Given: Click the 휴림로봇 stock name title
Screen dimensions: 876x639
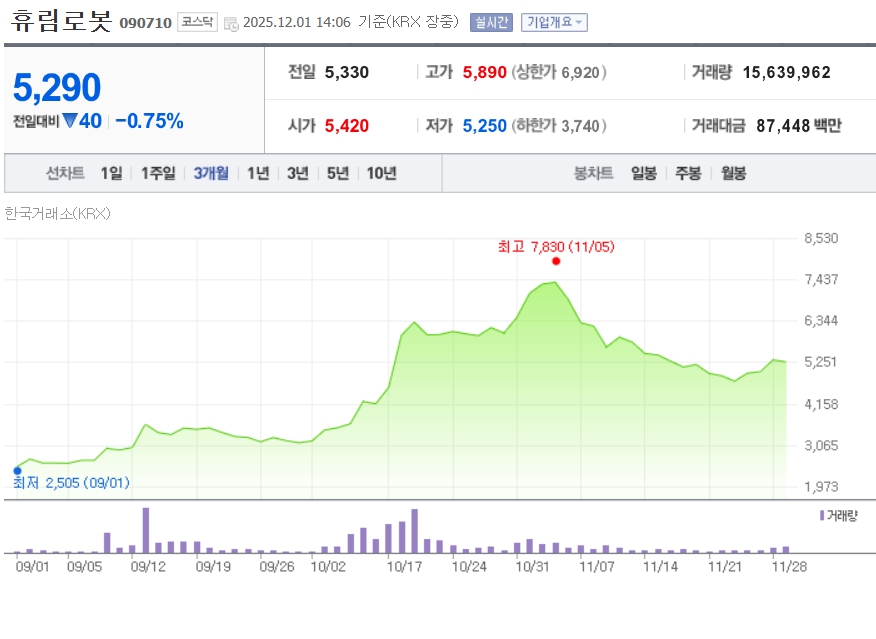Looking at the screenshot, I should pyautogui.click(x=61, y=21).
